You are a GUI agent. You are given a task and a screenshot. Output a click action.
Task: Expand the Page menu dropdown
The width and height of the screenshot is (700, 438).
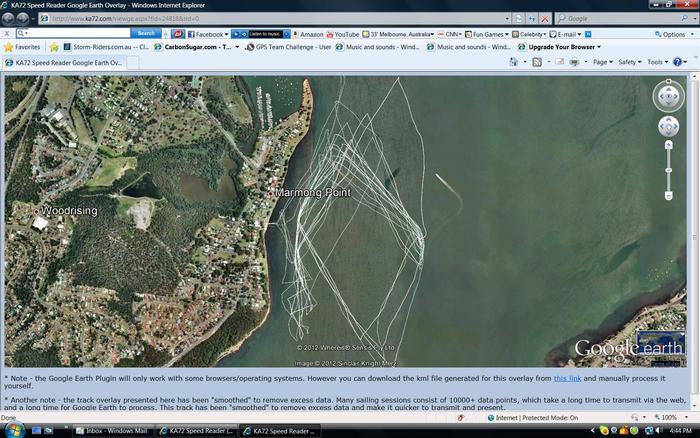click(x=601, y=62)
